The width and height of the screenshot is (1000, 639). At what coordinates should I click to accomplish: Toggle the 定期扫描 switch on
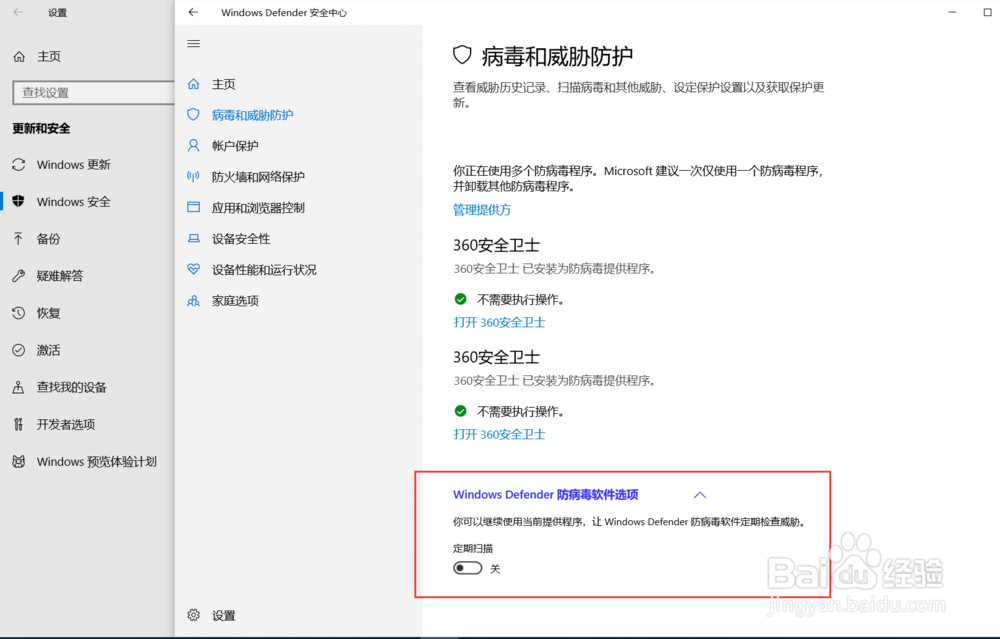click(x=467, y=568)
